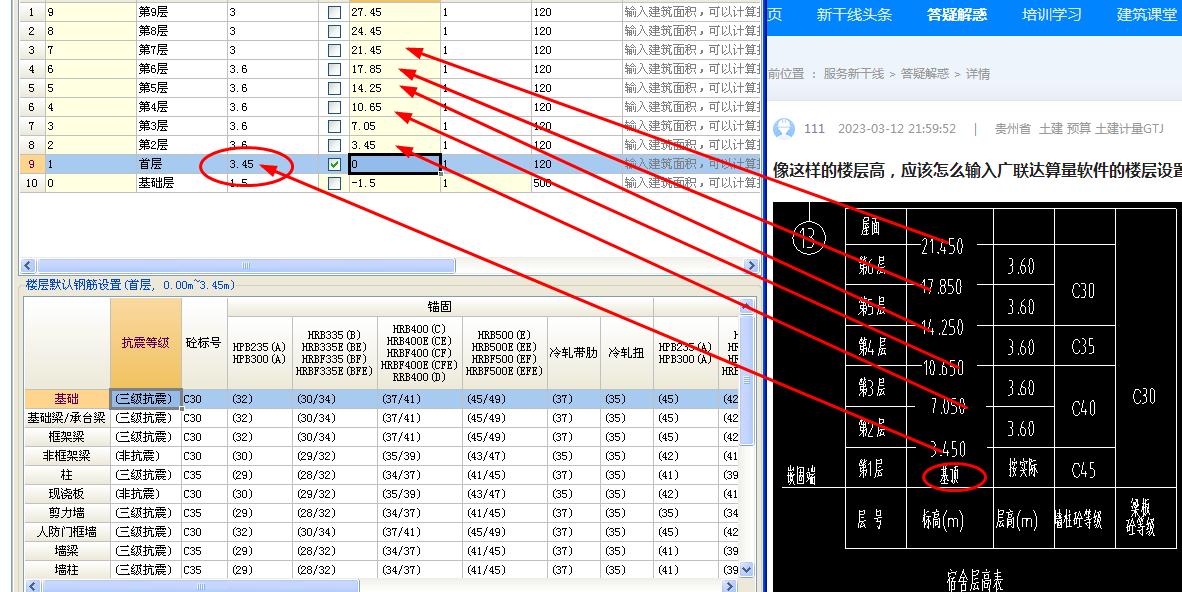Open the 建筑课堂 tab
The height and width of the screenshot is (592, 1182).
[1147, 15]
